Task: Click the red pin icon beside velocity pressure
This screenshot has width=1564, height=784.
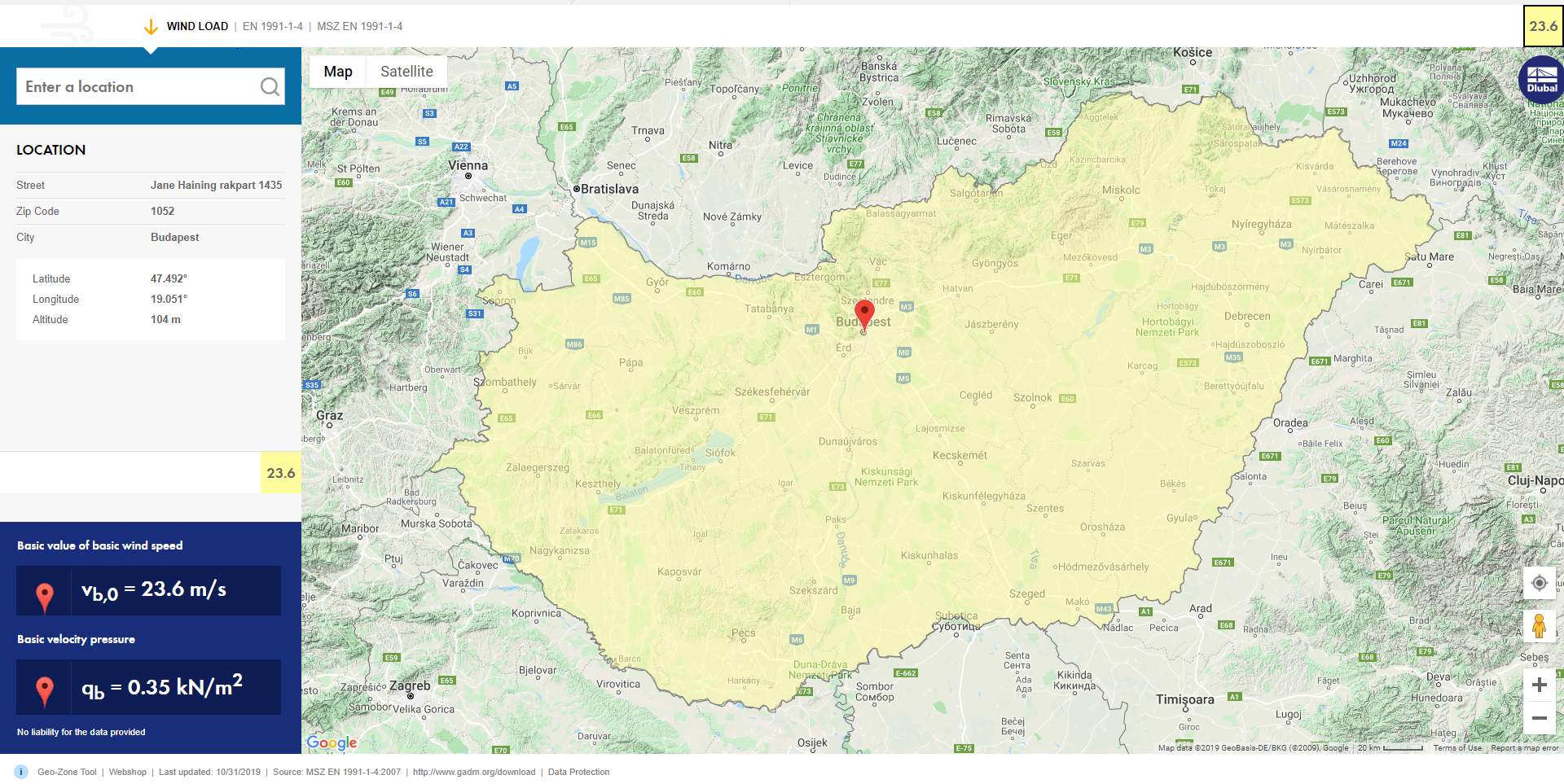Action: click(x=44, y=687)
